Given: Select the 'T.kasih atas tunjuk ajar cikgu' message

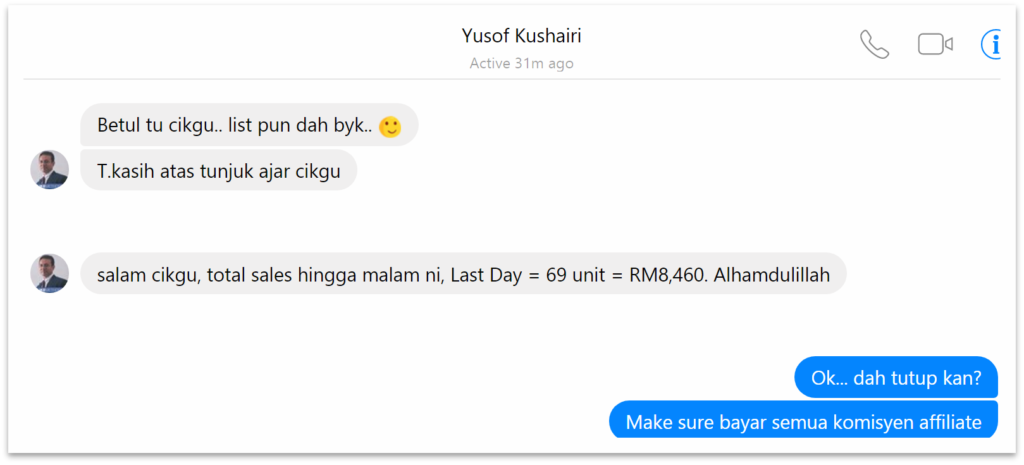Looking at the screenshot, I should (219, 170).
